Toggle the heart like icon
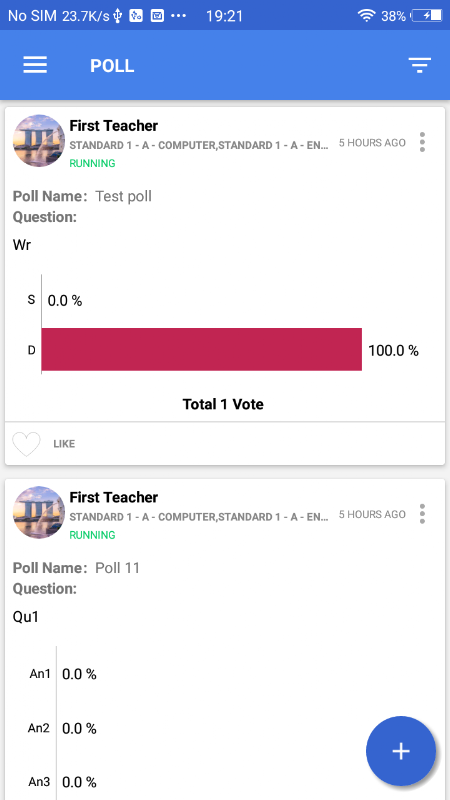 tap(26, 444)
